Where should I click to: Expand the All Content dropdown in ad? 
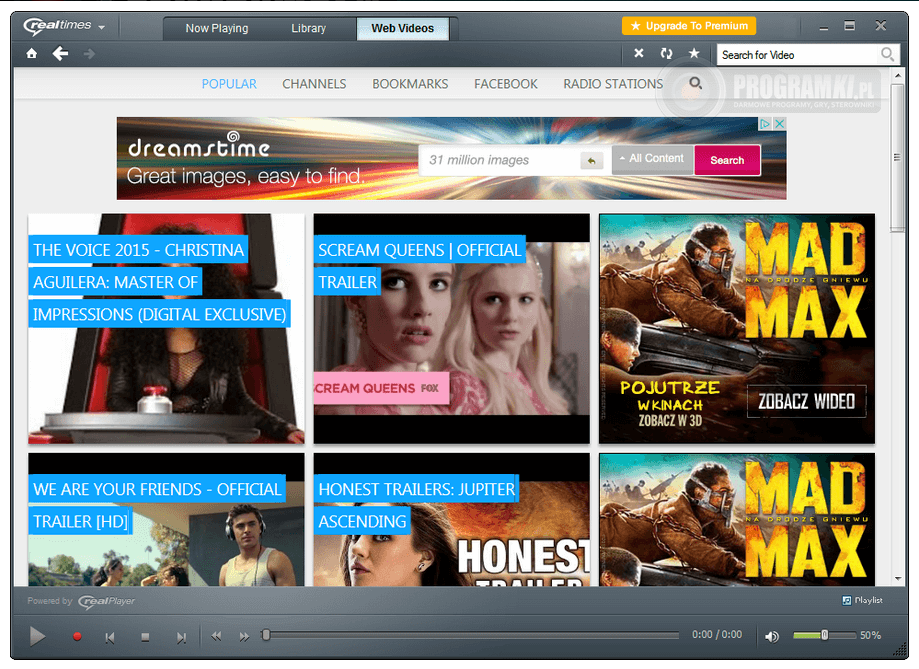point(653,159)
